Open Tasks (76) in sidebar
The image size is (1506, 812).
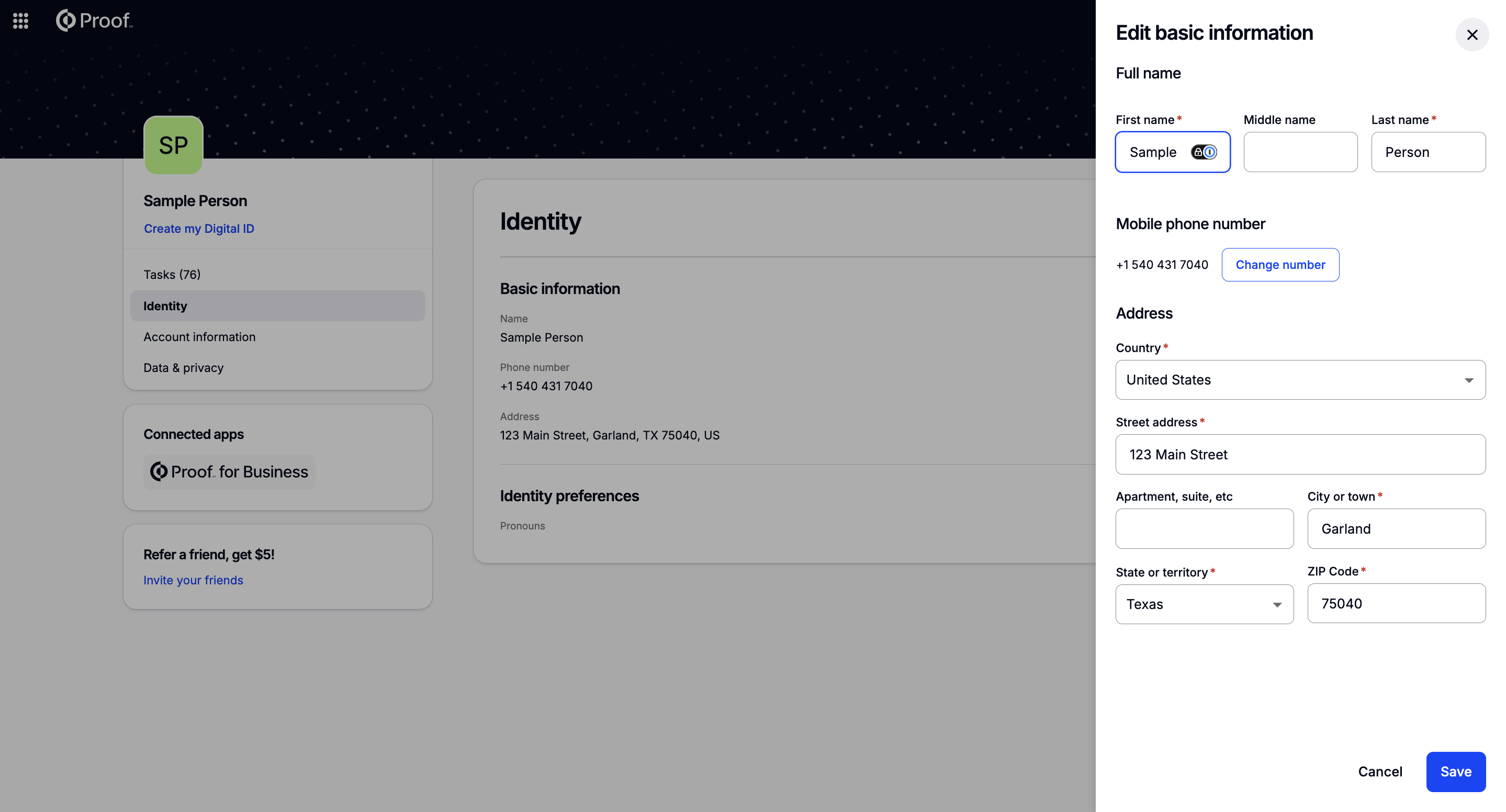[172, 274]
